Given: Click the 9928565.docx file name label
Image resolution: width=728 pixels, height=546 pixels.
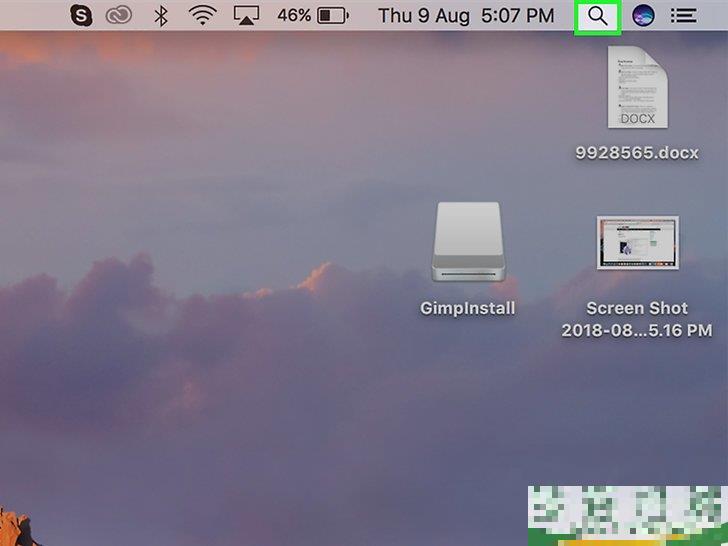Looking at the screenshot, I should pyautogui.click(x=637, y=153).
